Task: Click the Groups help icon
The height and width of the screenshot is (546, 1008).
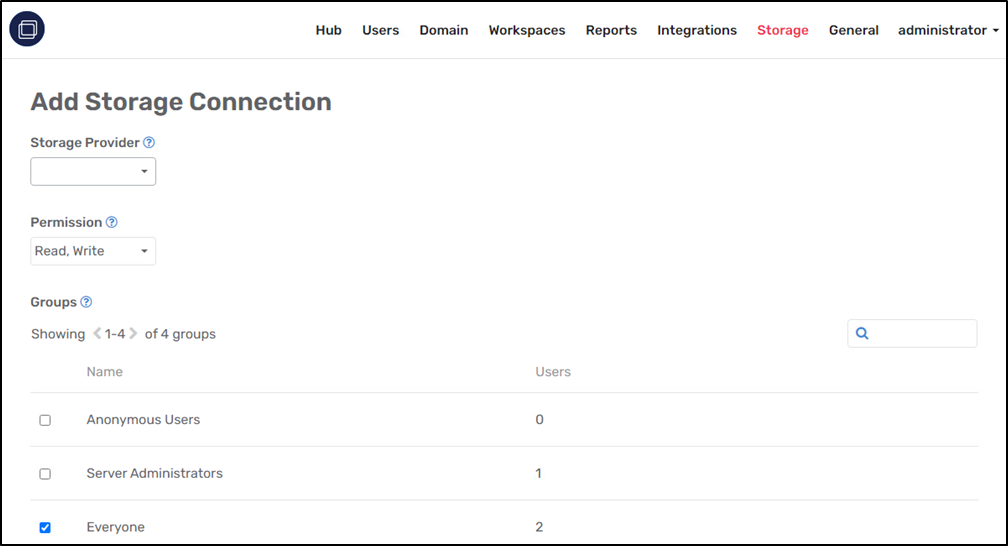Action: [x=86, y=302]
